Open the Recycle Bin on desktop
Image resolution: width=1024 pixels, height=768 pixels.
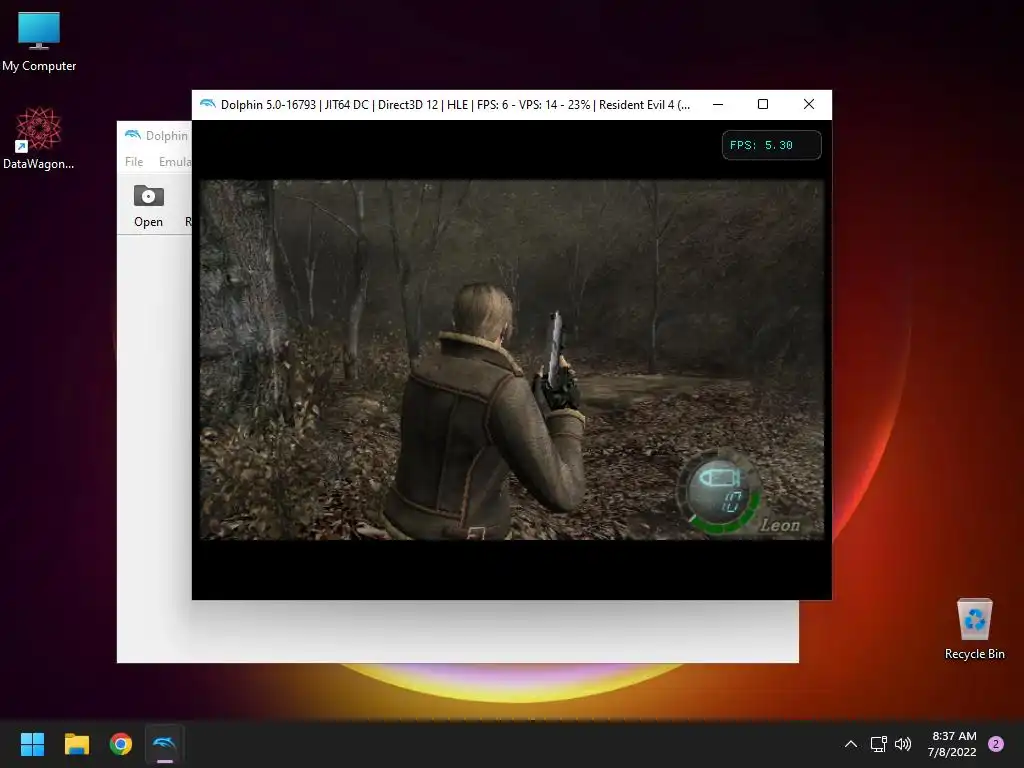click(x=974, y=629)
